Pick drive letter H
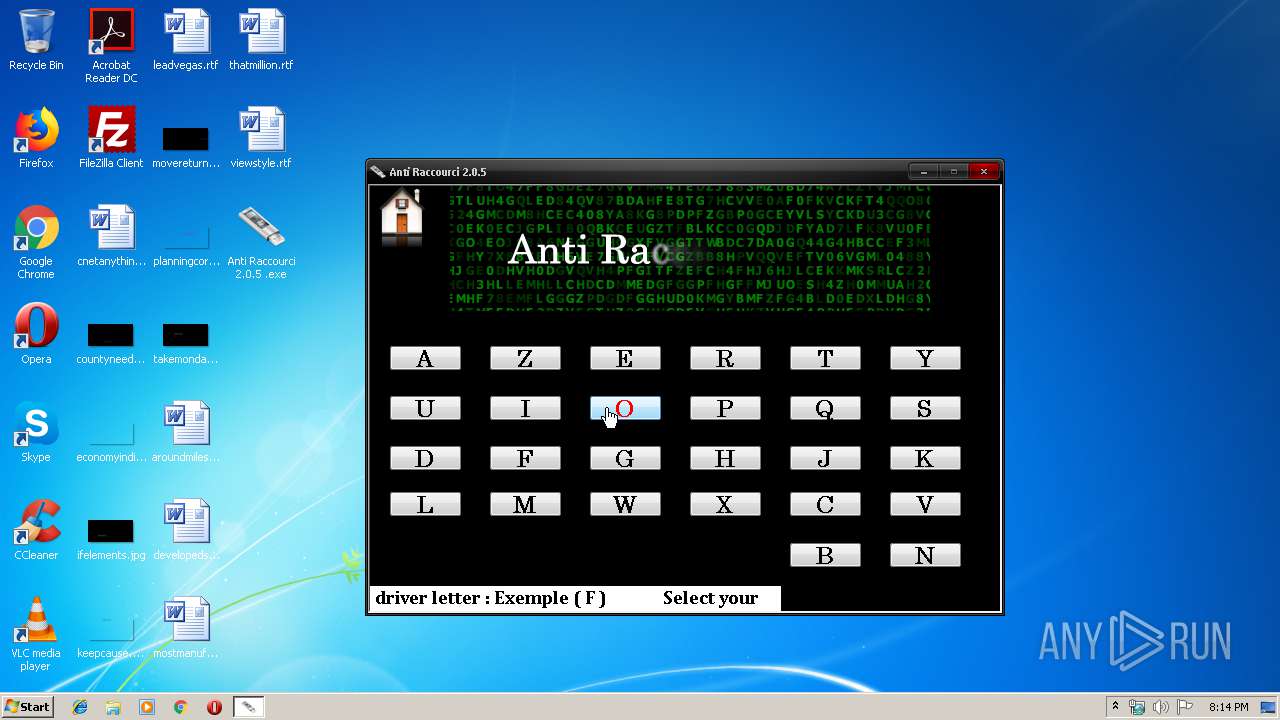The image size is (1280, 720). pos(725,459)
